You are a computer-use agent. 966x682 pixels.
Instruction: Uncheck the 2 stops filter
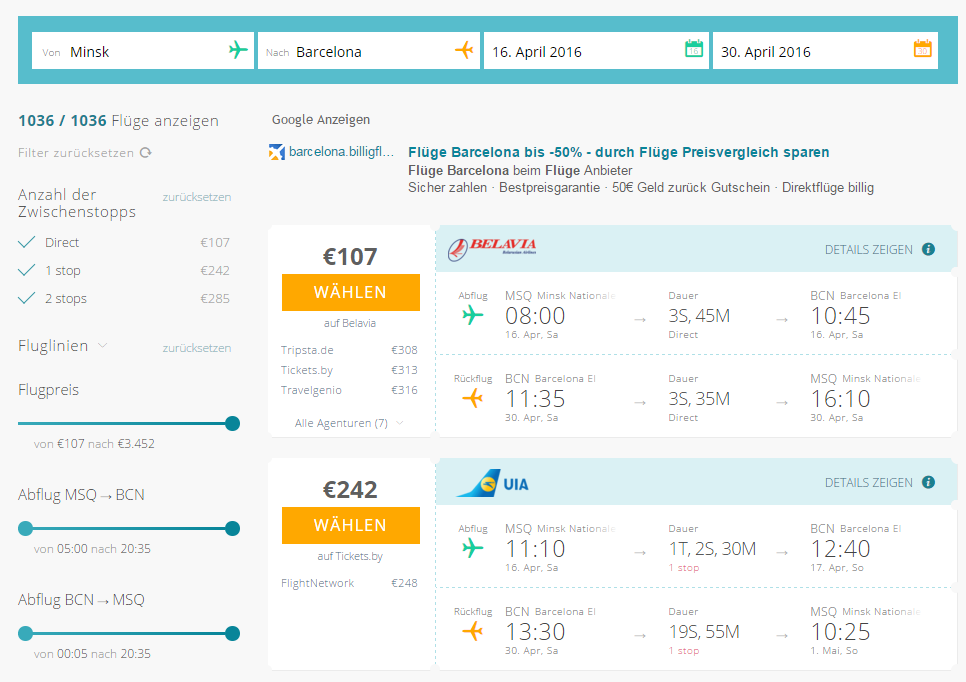click(x=26, y=298)
